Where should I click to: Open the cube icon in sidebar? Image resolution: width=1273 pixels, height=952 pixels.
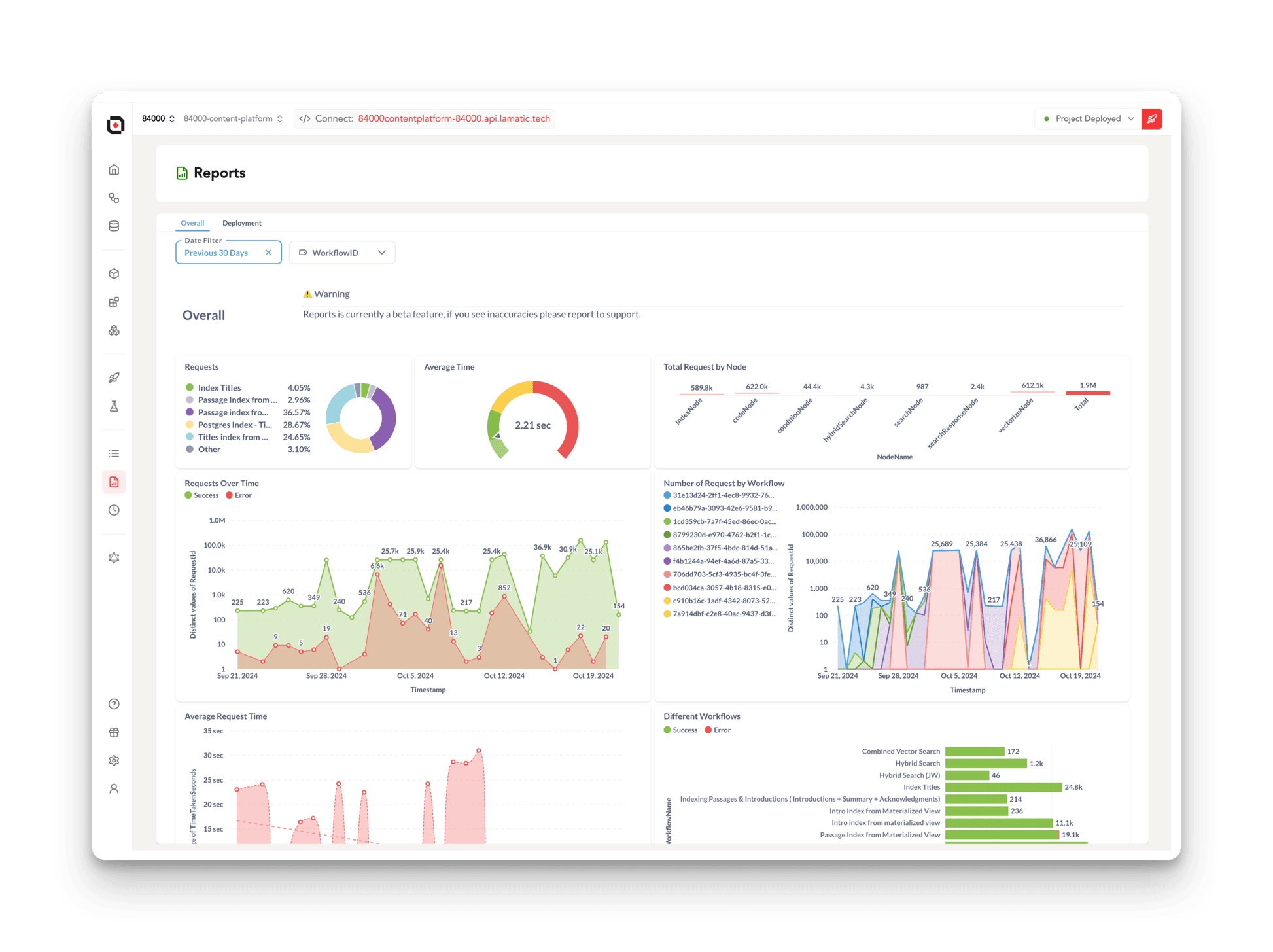point(114,273)
